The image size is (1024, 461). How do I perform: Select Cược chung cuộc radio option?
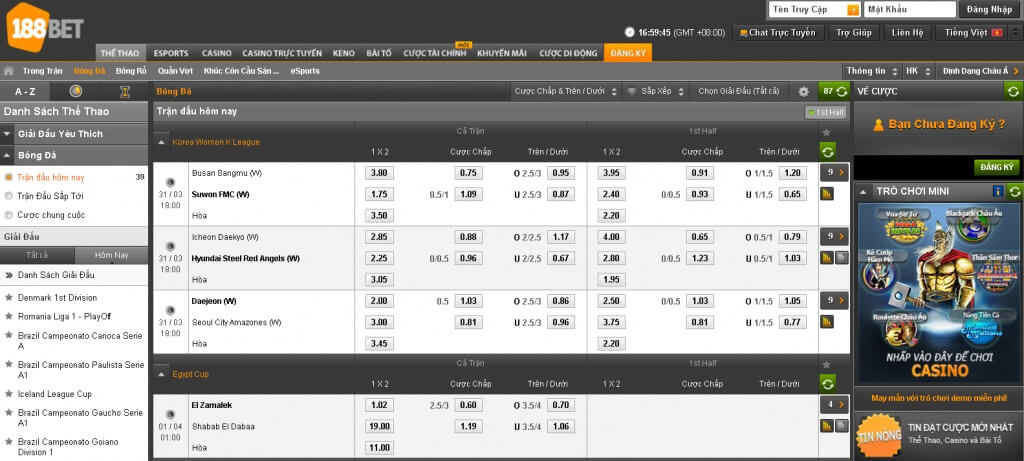click(8, 215)
